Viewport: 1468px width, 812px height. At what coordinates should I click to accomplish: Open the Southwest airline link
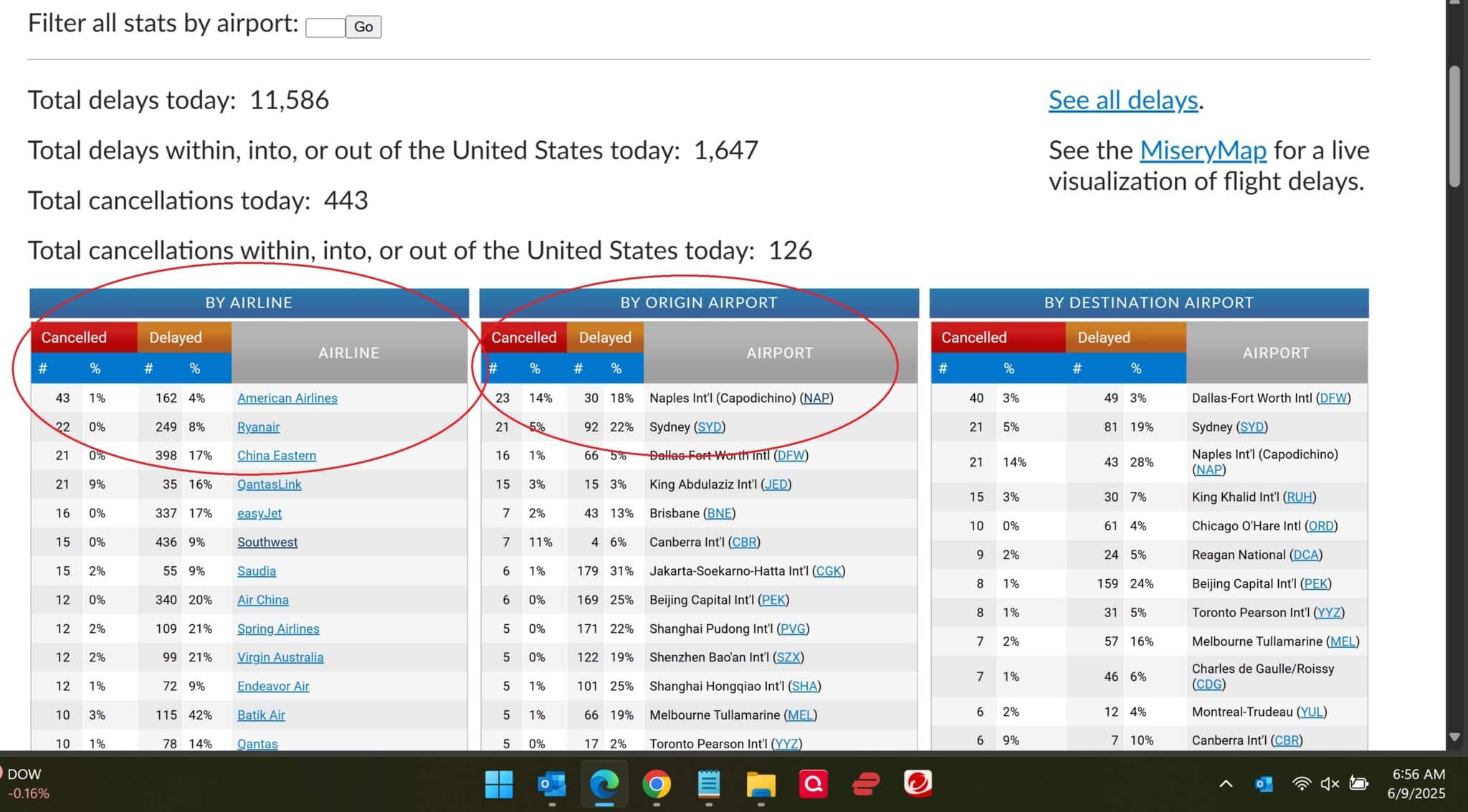point(267,543)
